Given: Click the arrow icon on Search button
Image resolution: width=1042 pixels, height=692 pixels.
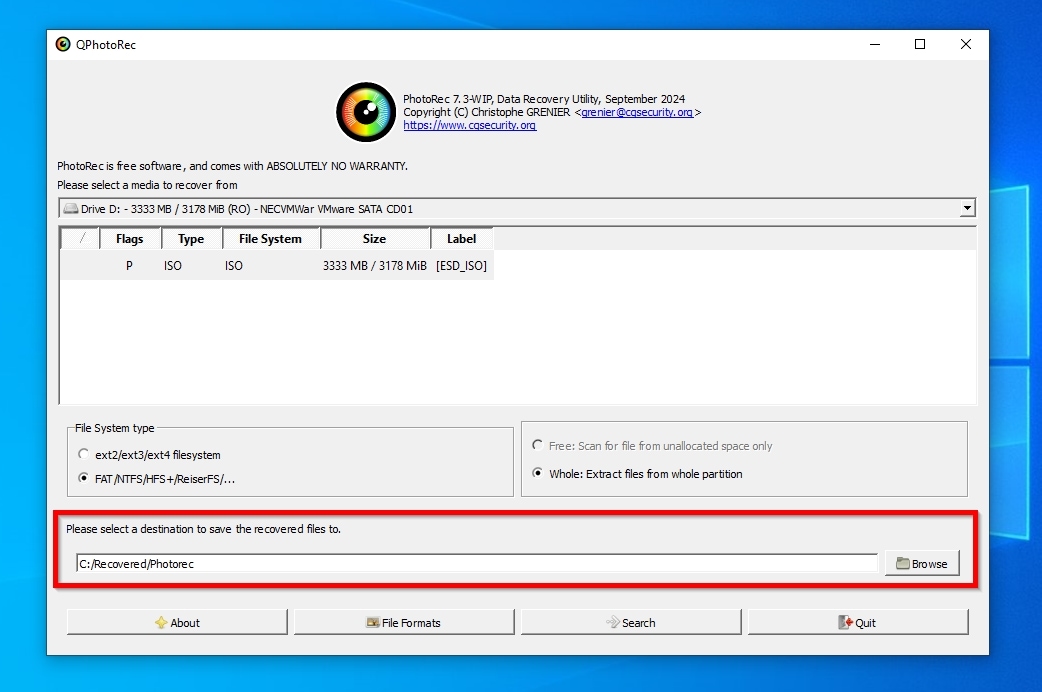Looking at the screenshot, I should pos(613,622).
